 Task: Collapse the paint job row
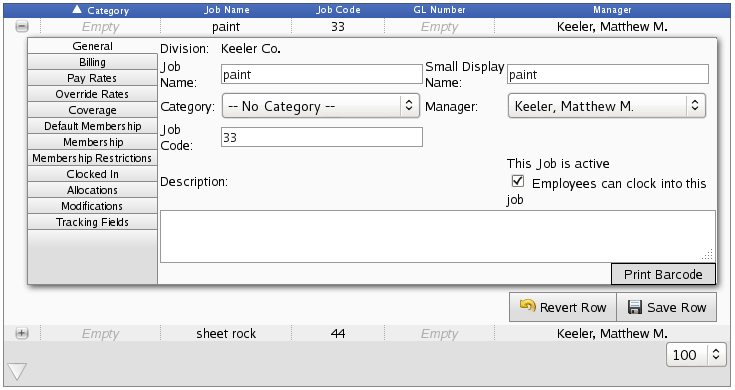pyautogui.click(x=22, y=27)
